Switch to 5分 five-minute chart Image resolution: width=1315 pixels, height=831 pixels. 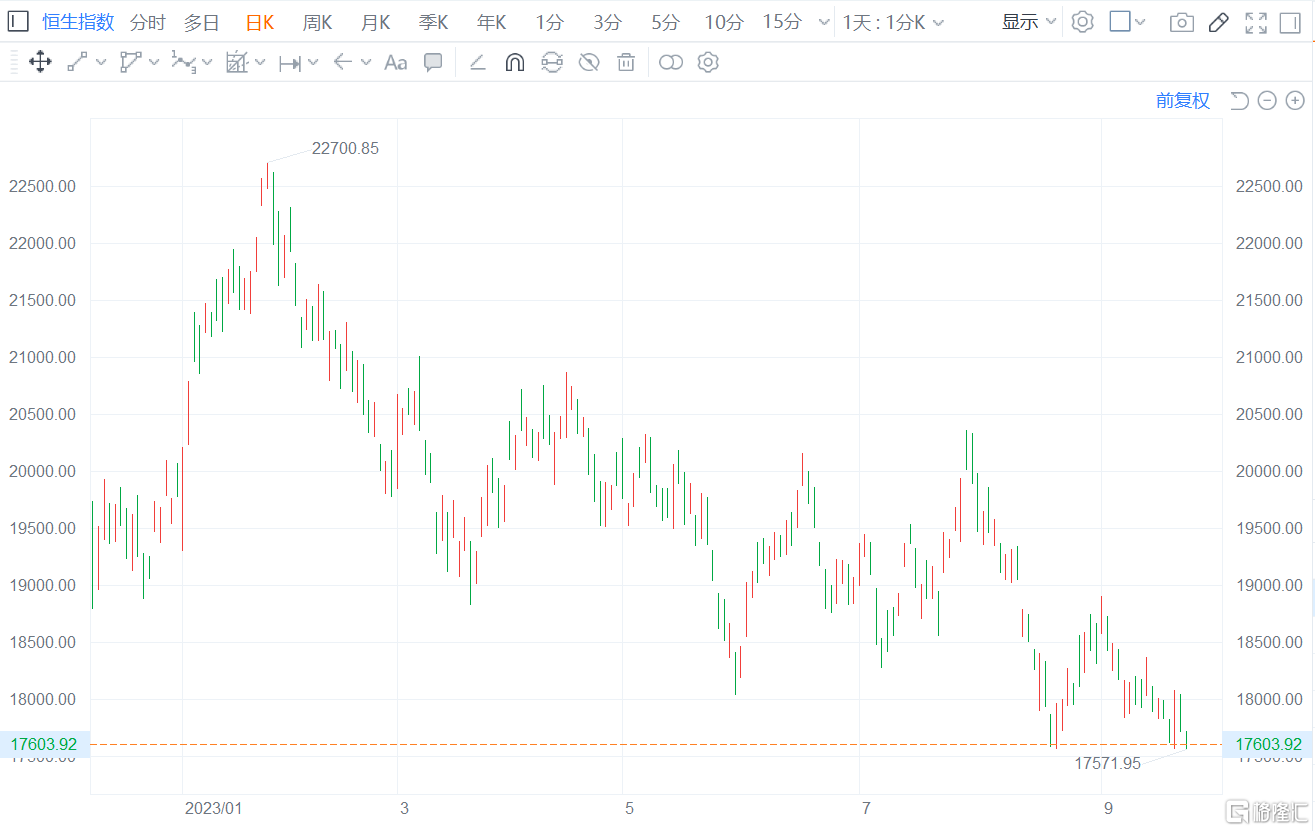coord(665,22)
